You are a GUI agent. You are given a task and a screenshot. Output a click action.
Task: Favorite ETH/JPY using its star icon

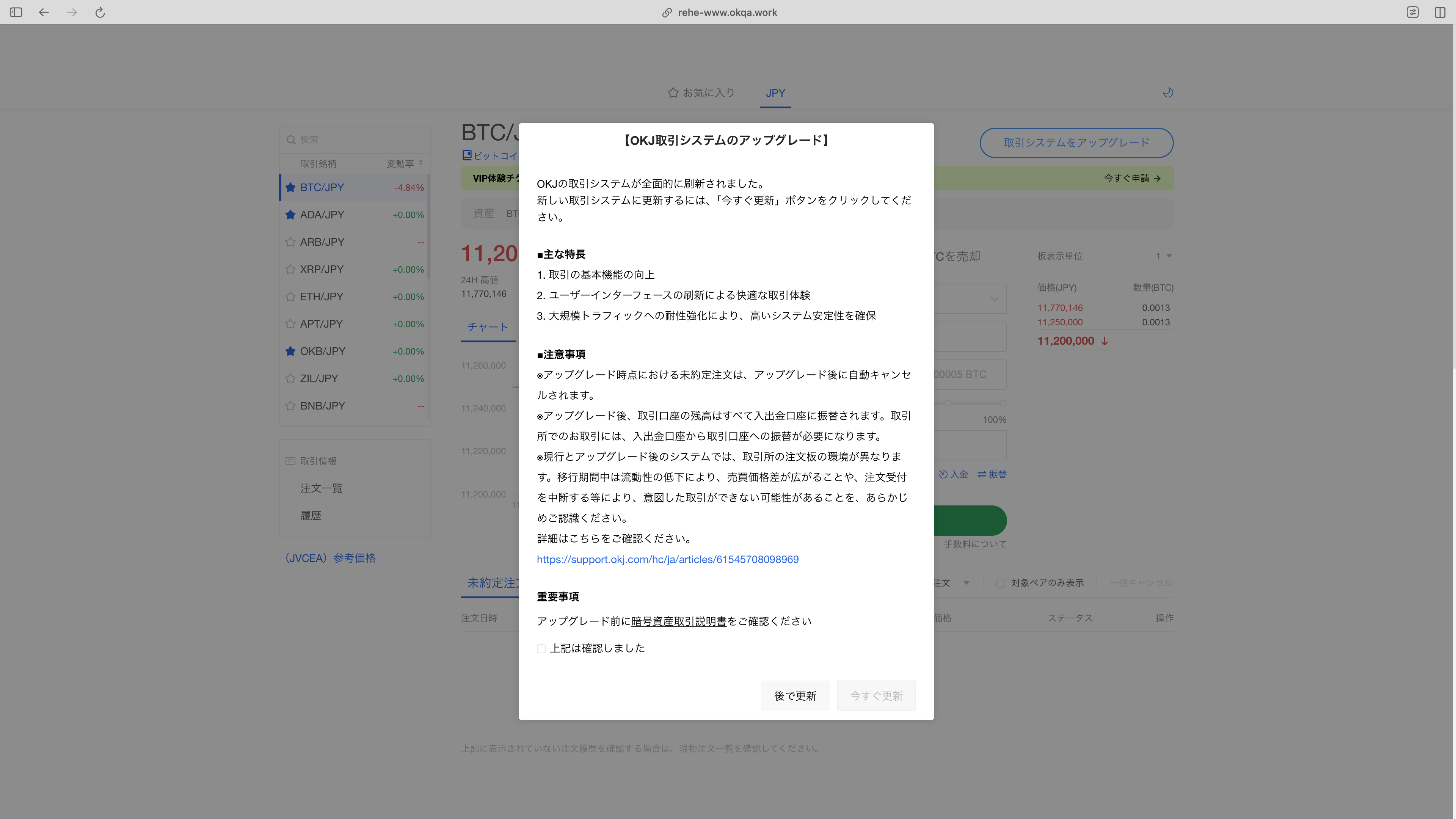tap(290, 296)
